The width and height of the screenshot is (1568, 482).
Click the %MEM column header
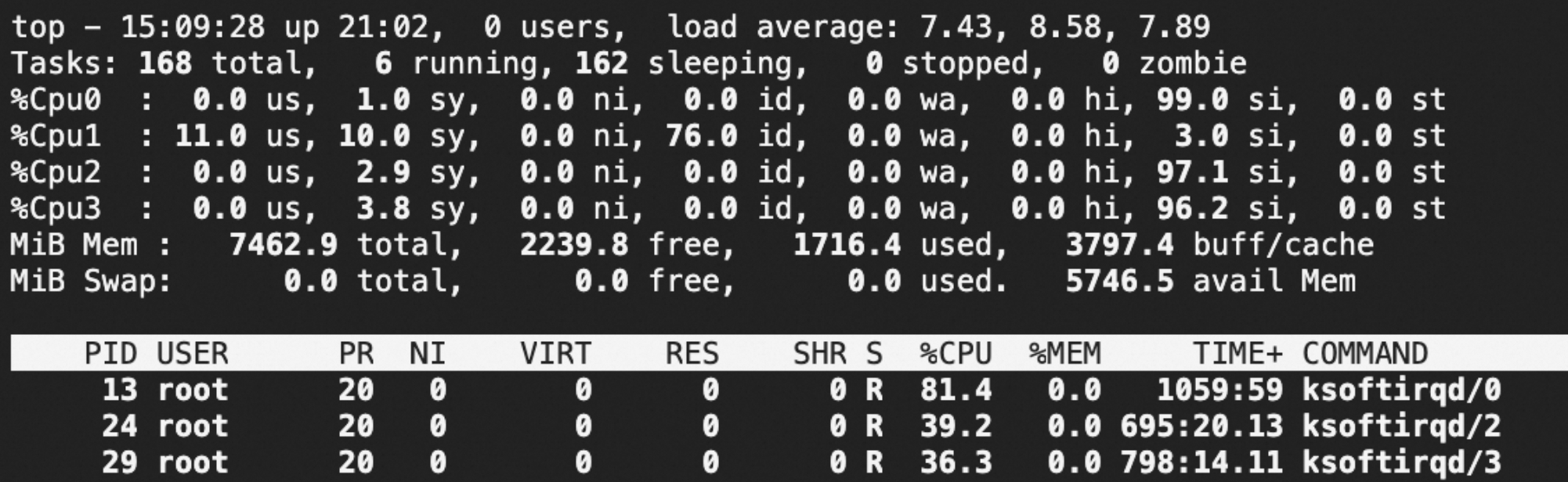pyautogui.click(x=1064, y=354)
